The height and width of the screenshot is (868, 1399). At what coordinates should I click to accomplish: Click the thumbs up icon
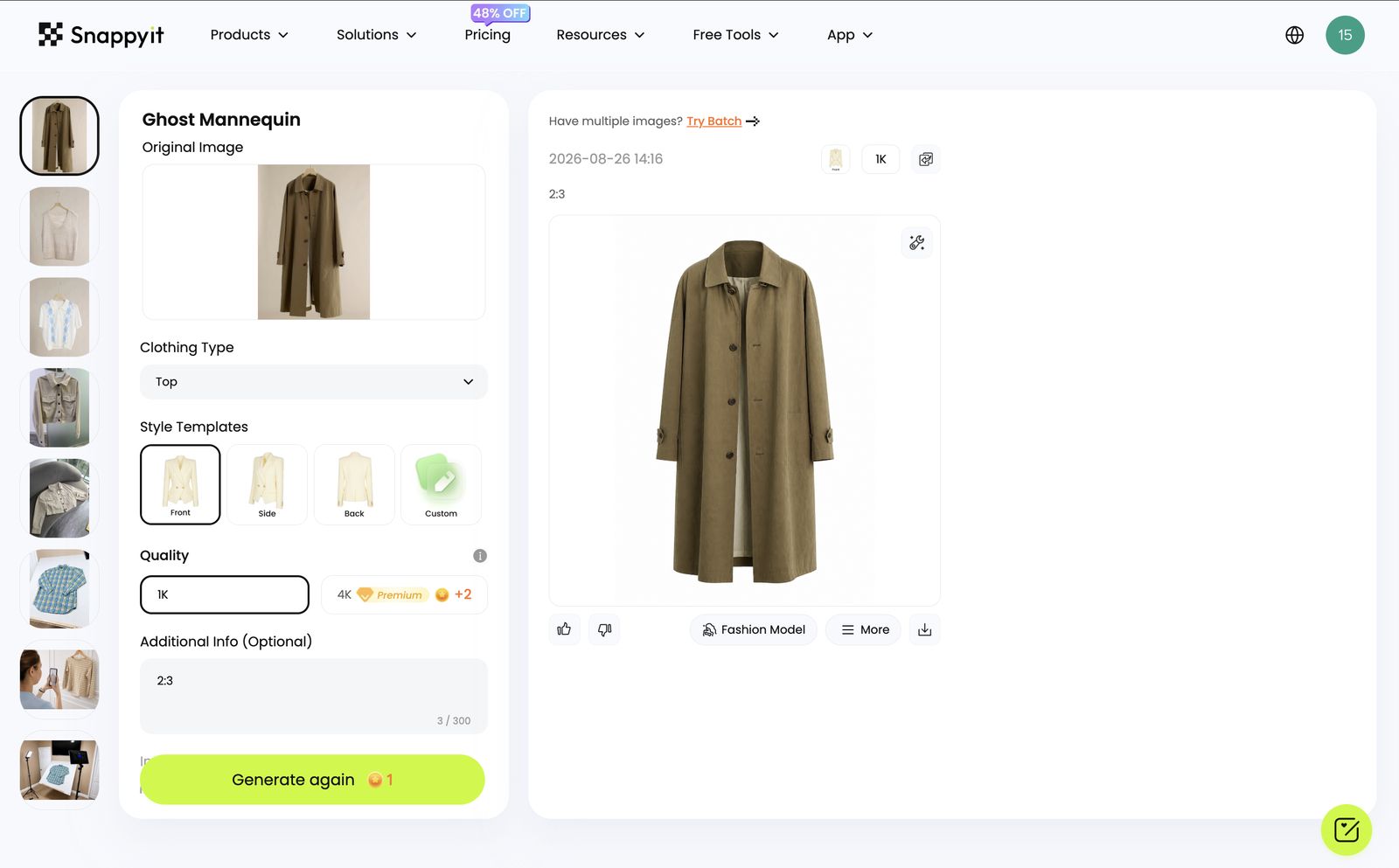(564, 629)
